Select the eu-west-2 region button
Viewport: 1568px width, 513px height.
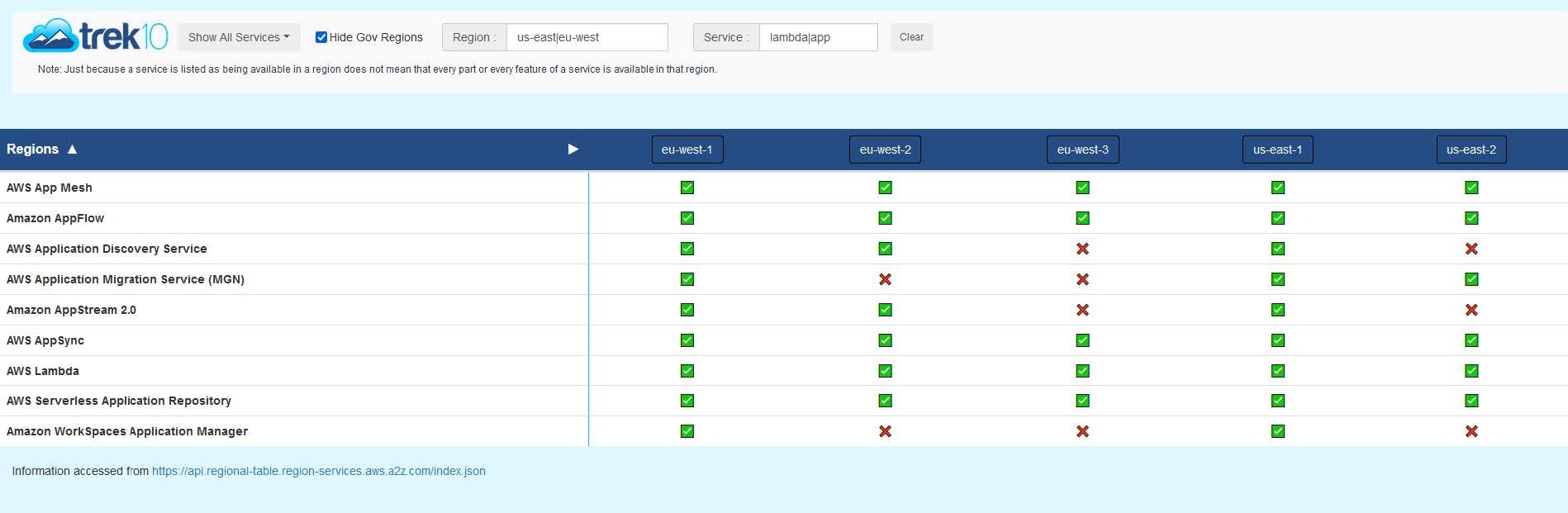click(885, 150)
